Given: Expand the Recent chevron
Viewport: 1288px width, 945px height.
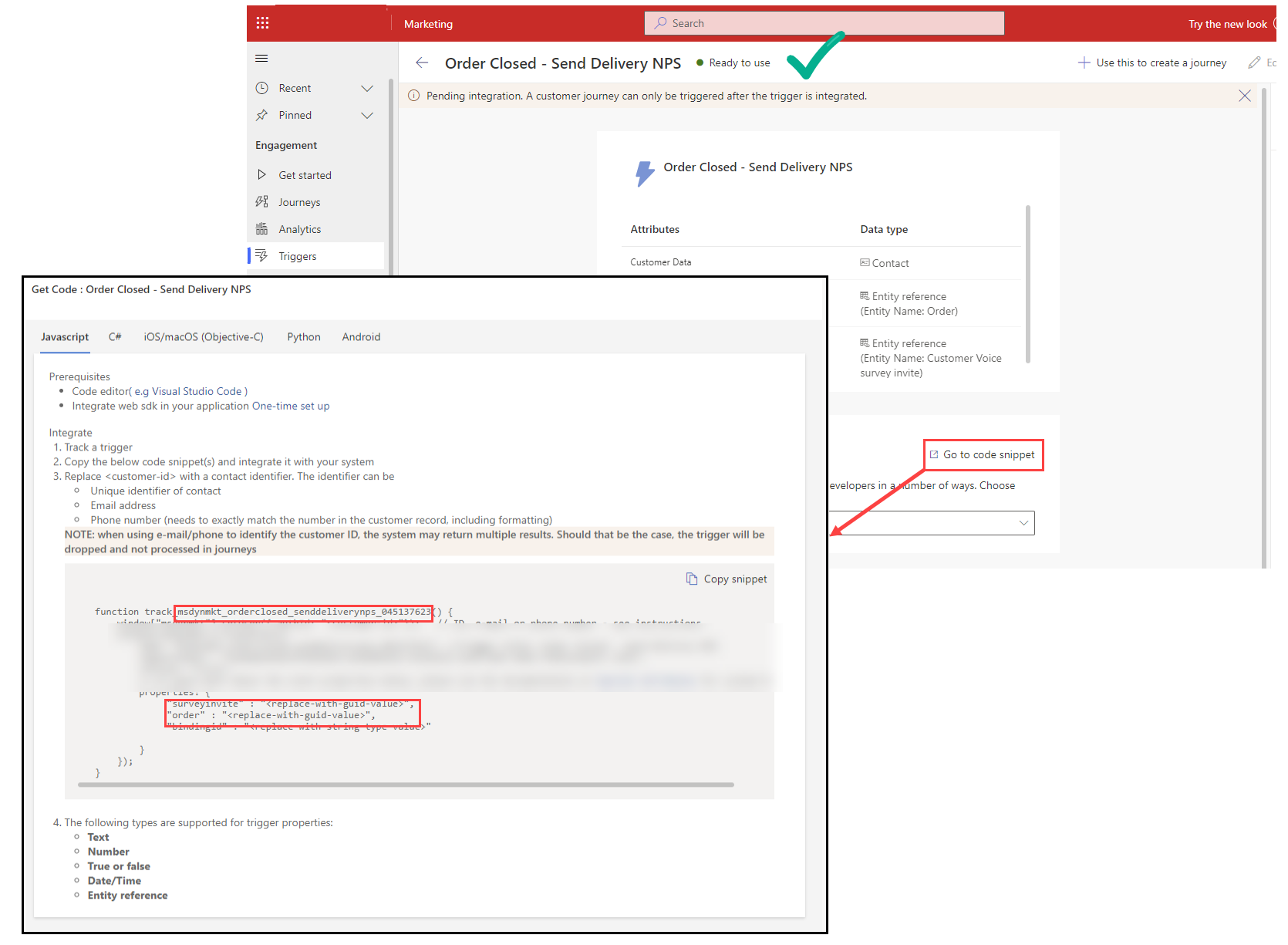Looking at the screenshot, I should coord(367,89).
